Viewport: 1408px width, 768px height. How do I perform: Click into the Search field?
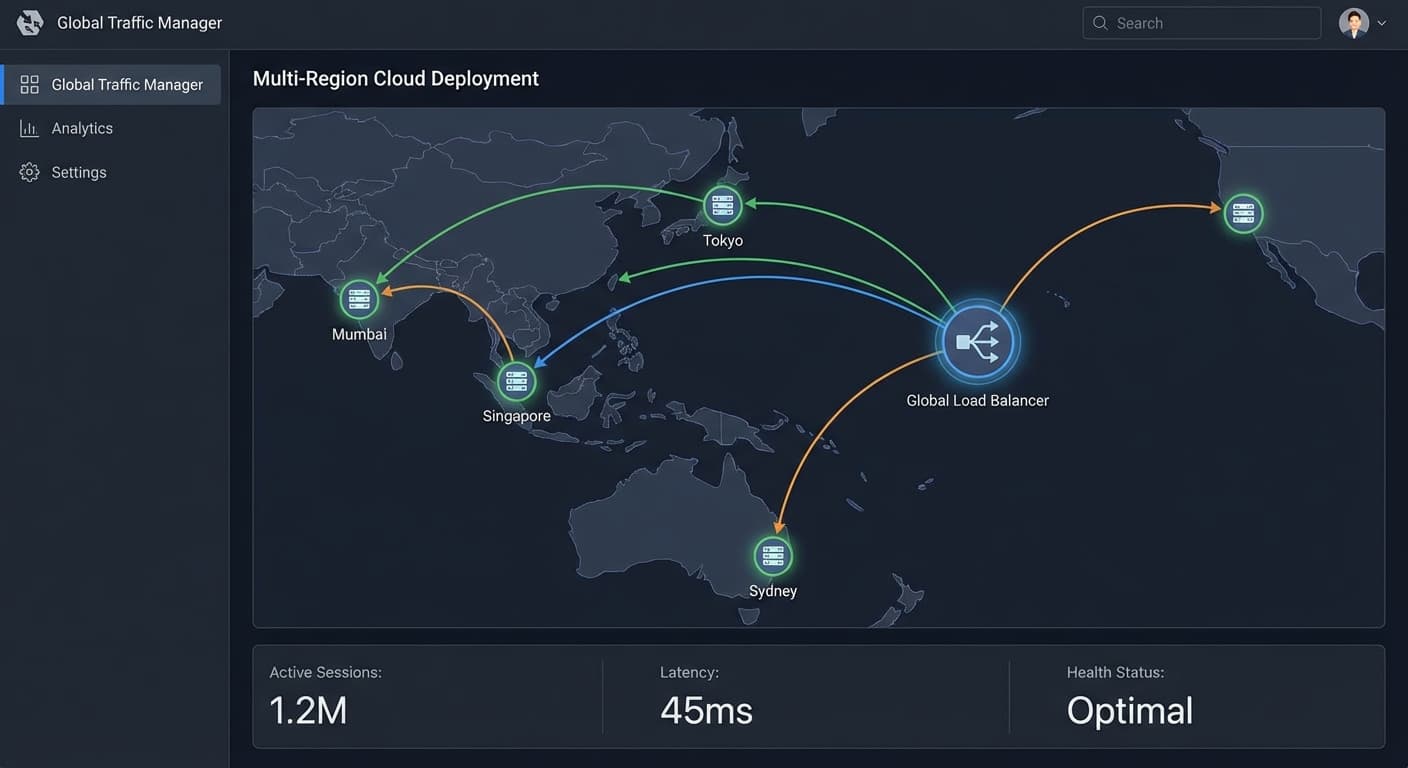[1202, 23]
